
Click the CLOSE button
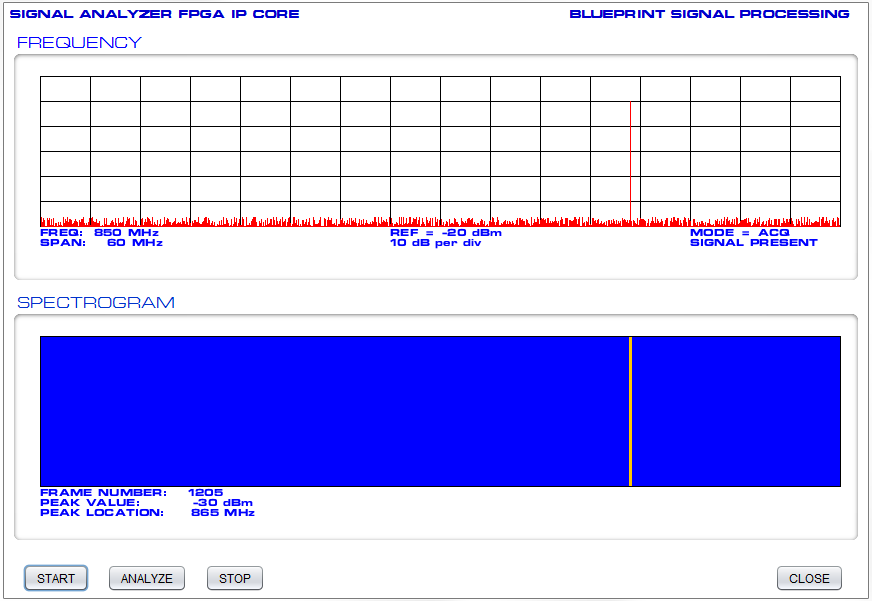pyautogui.click(x=809, y=578)
